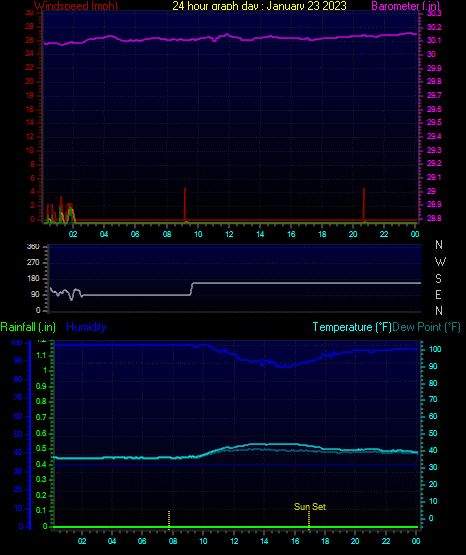Viewport: 466px width, 555px height.
Task: Click the wind spike near hour 09
Action: [x=185, y=204]
